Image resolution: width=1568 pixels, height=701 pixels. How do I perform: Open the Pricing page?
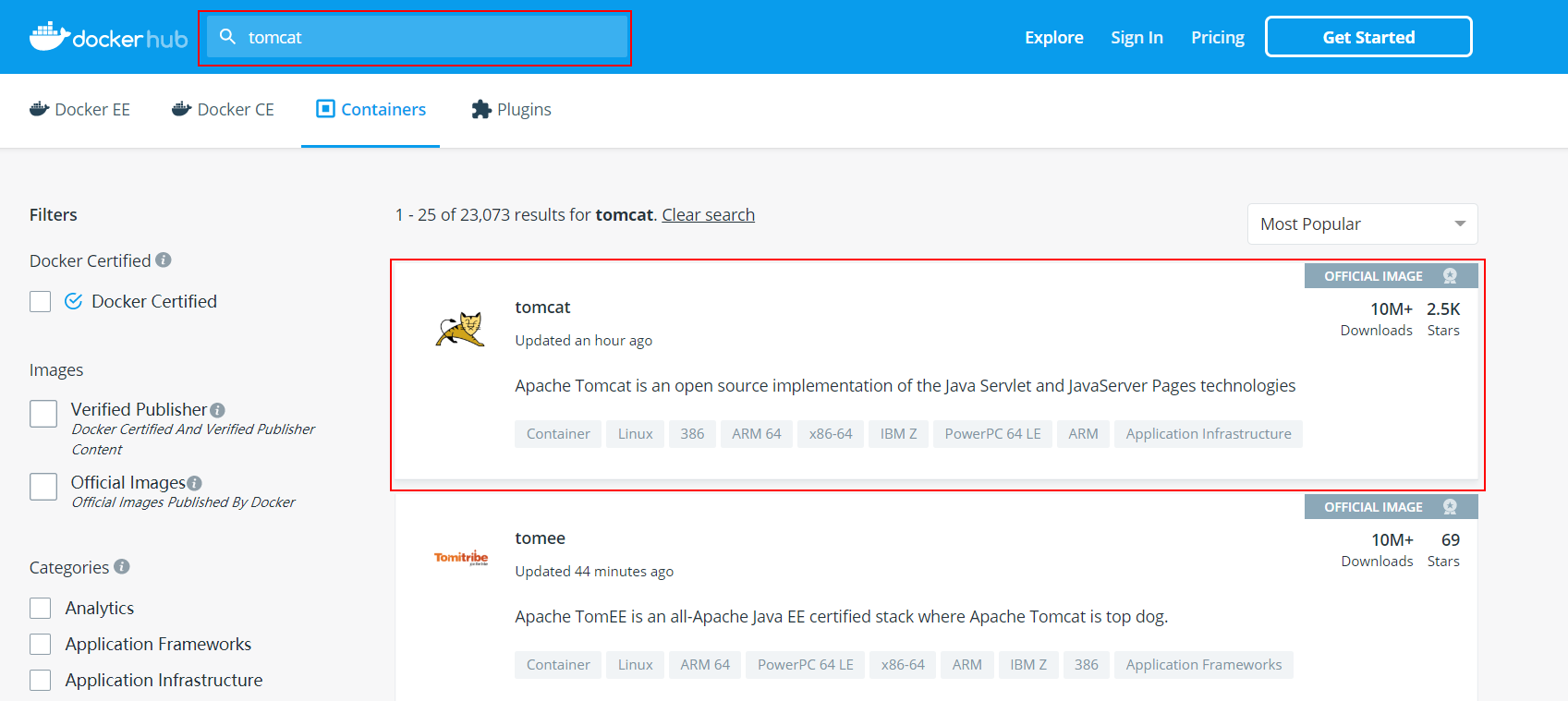coord(1217,37)
